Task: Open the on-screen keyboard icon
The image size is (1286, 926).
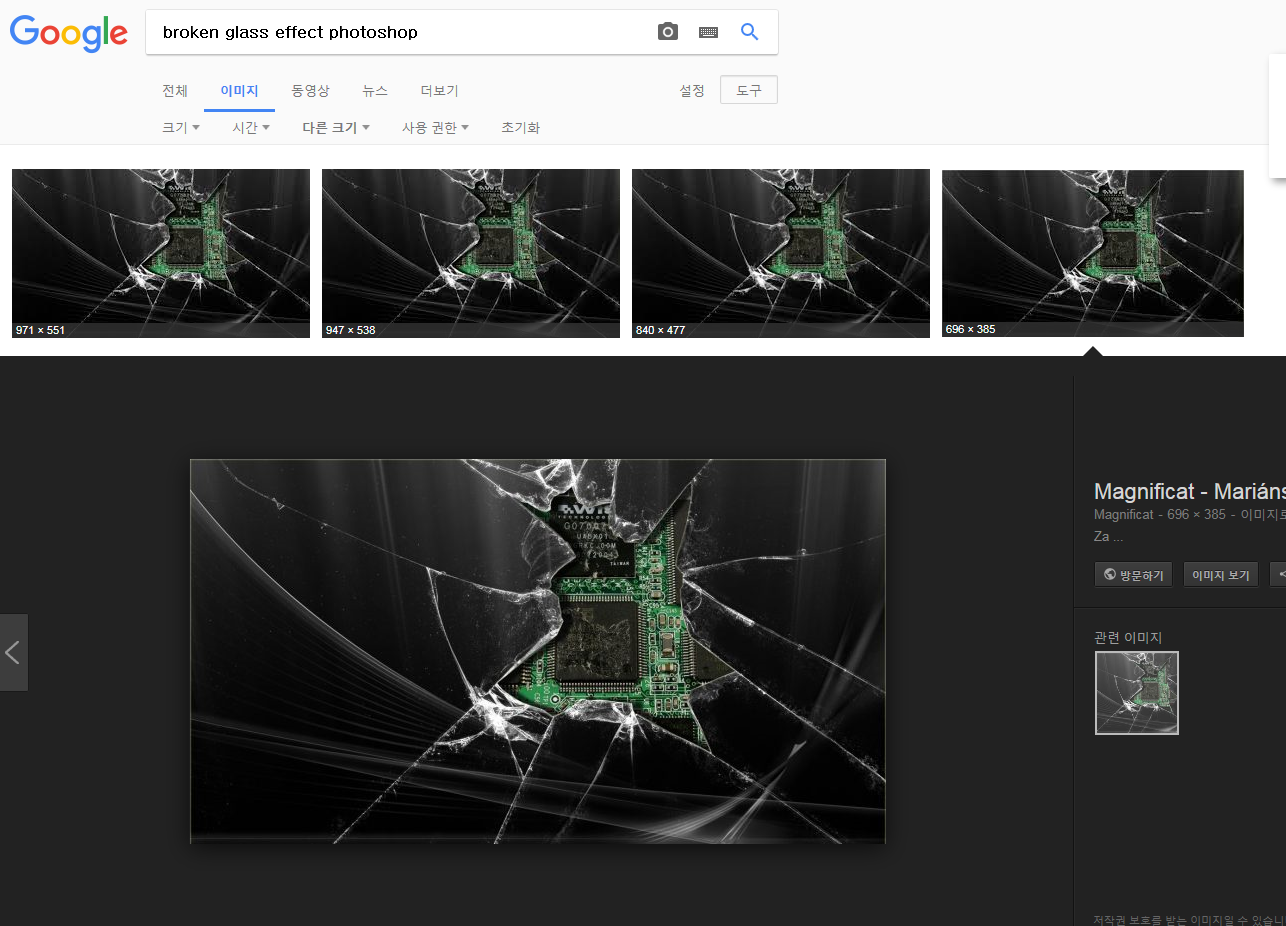Action: (x=708, y=32)
